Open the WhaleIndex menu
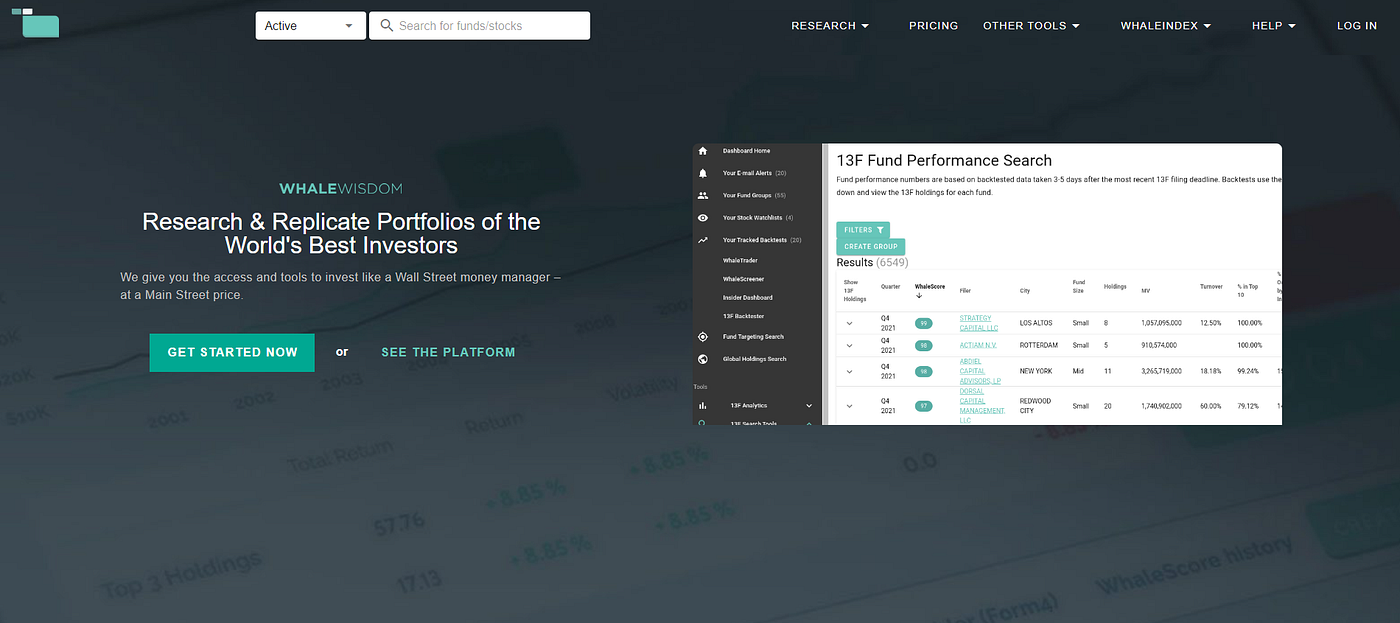Screen dimensions: 1400x623 pyautogui.click(x=1165, y=26)
